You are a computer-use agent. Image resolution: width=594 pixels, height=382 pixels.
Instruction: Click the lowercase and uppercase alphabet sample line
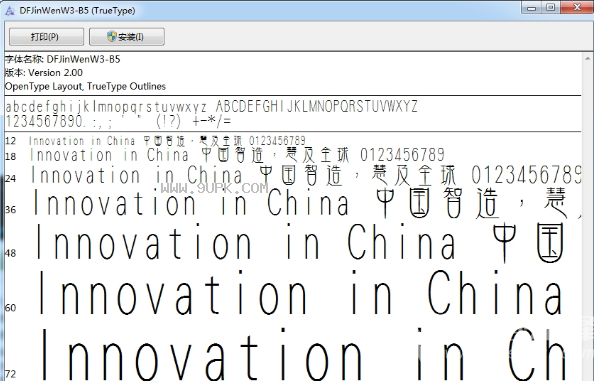pyautogui.click(x=212, y=106)
